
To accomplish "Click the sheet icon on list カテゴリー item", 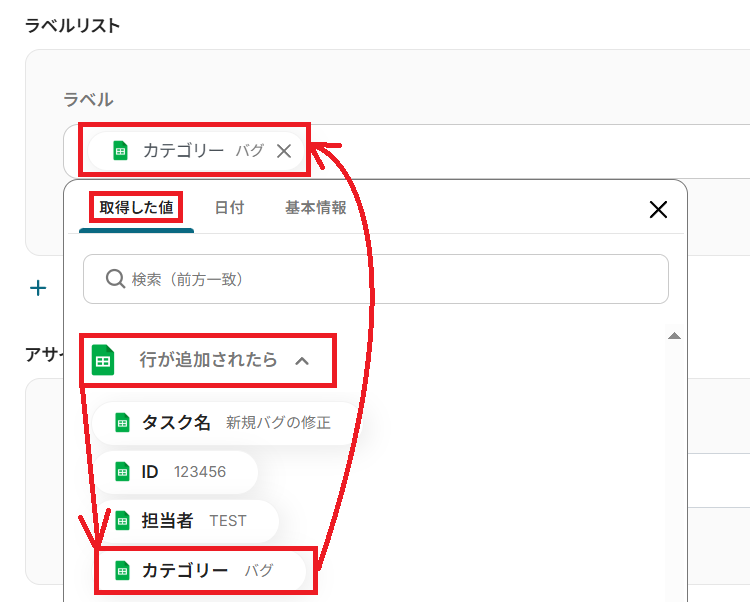I will (122, 570).
